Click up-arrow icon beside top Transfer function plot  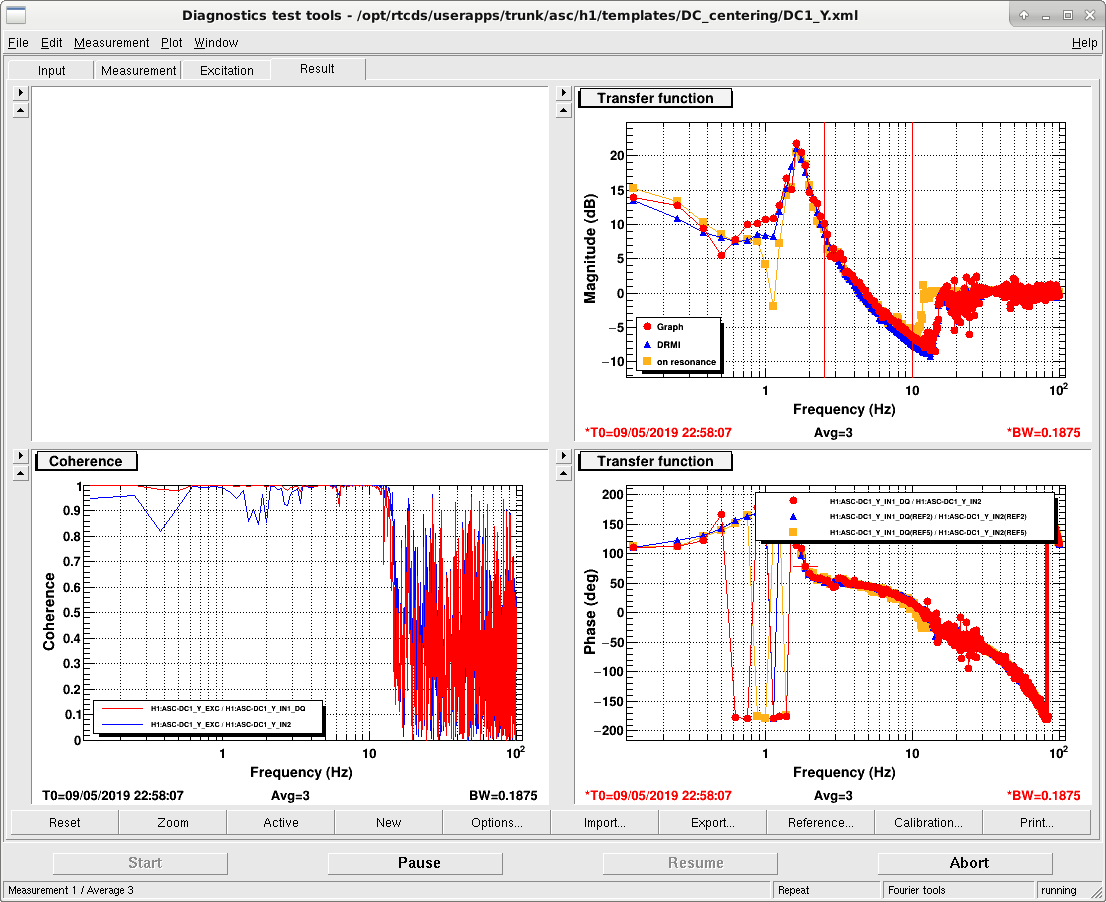coord(563,111)
